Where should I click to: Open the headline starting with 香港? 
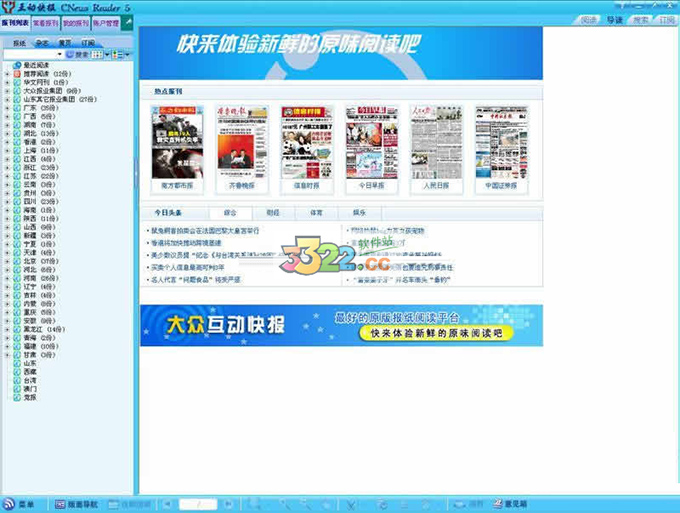(186, 243)
